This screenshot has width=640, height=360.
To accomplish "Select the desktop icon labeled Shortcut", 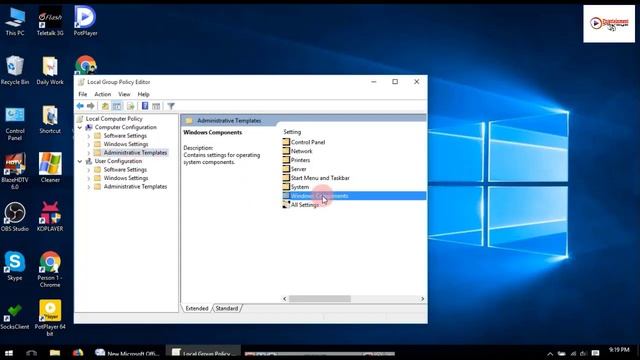I will pyautogui.click(x=50, y=120).
